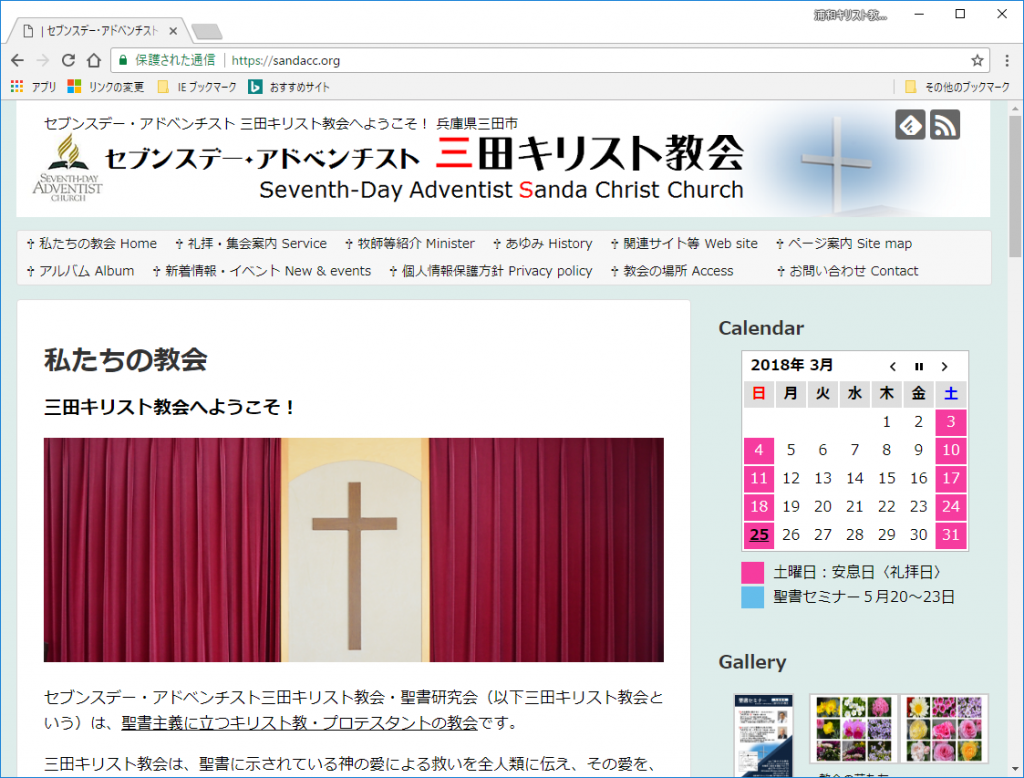Click the church banner title 三田キリスト教会
This screenshot has height=778, width=1024.
coord(589,154)
